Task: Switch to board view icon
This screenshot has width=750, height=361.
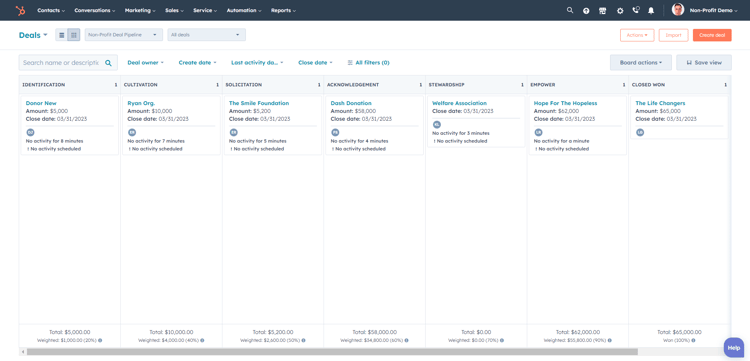Action: point(74,35)
